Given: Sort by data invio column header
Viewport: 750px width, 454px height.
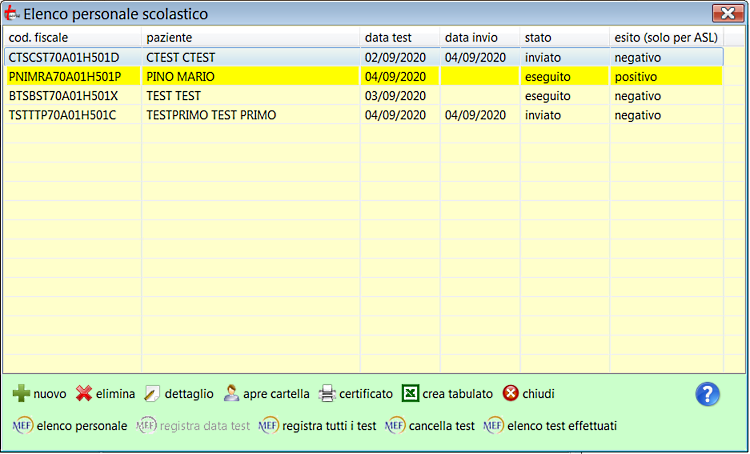Looking at the screenshot, I should point(480,37).
